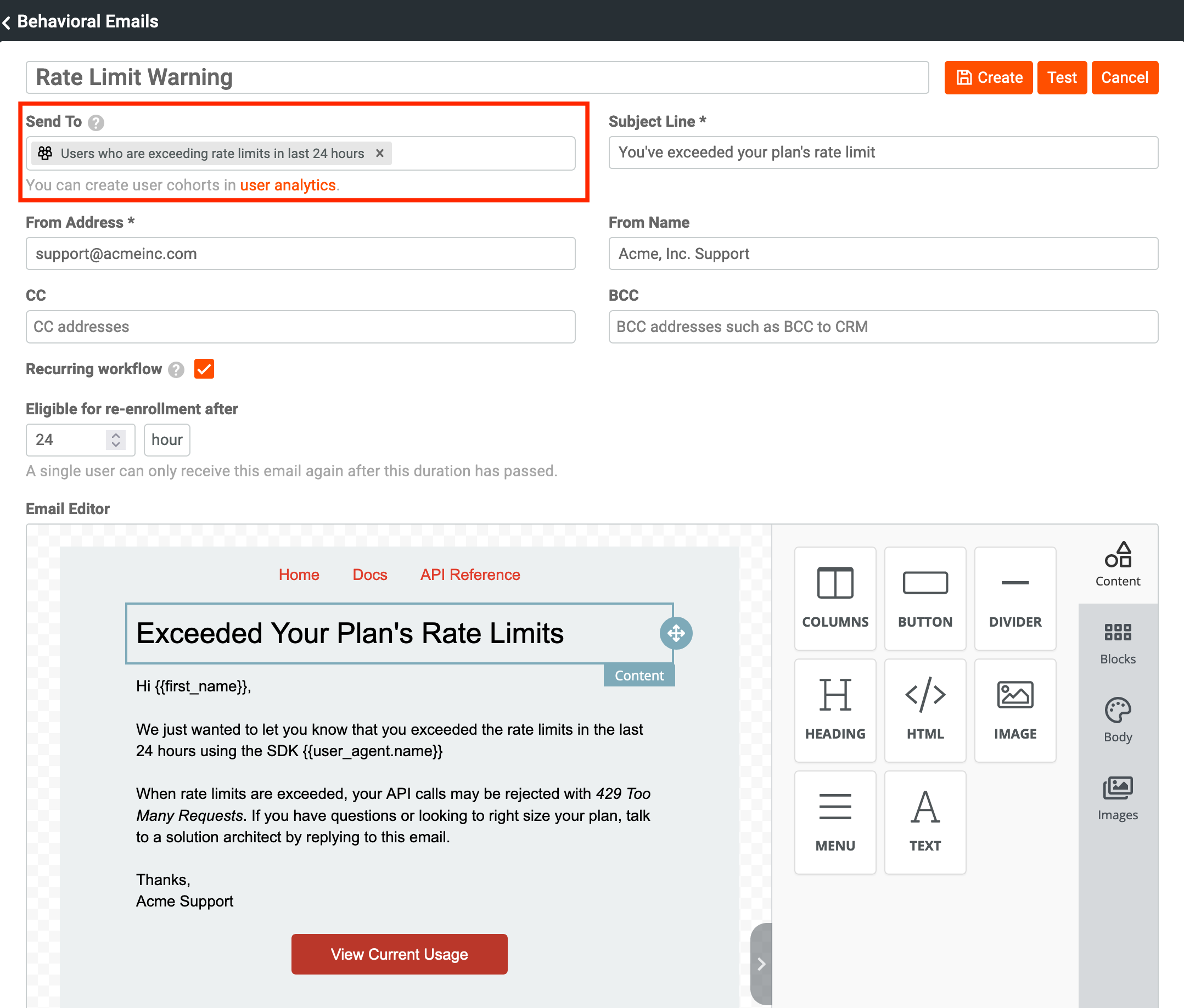
Task: Edit the Rate Limit Warning title field
Action: point(477,77)
